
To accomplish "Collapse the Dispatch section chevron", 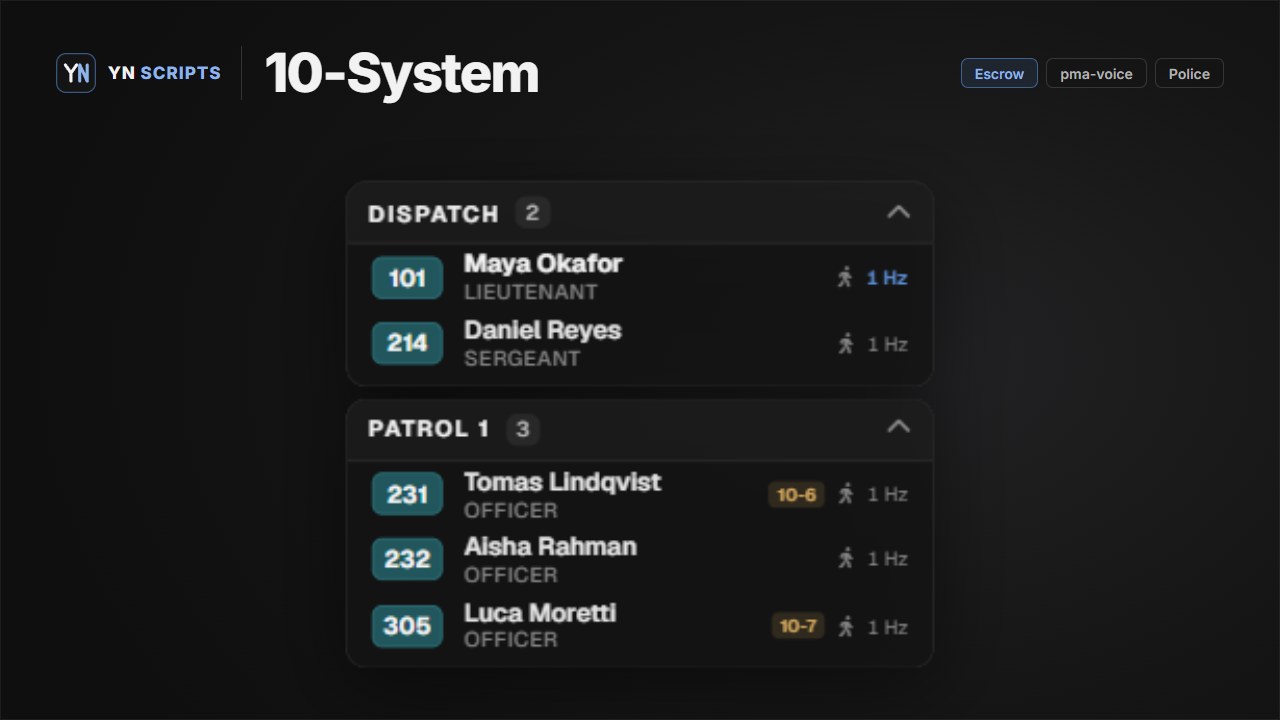I will coord(899,212).
